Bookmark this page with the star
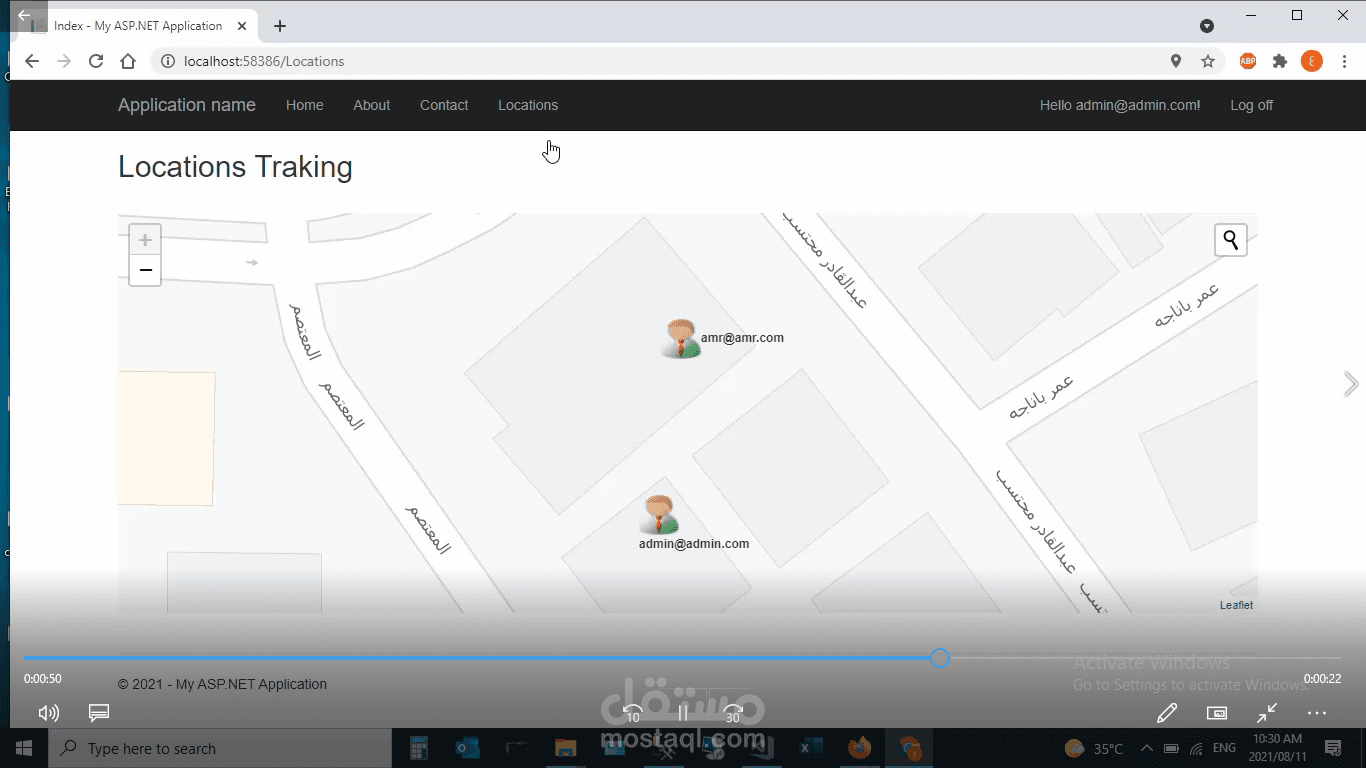1366x768 pixels. 1208,61
